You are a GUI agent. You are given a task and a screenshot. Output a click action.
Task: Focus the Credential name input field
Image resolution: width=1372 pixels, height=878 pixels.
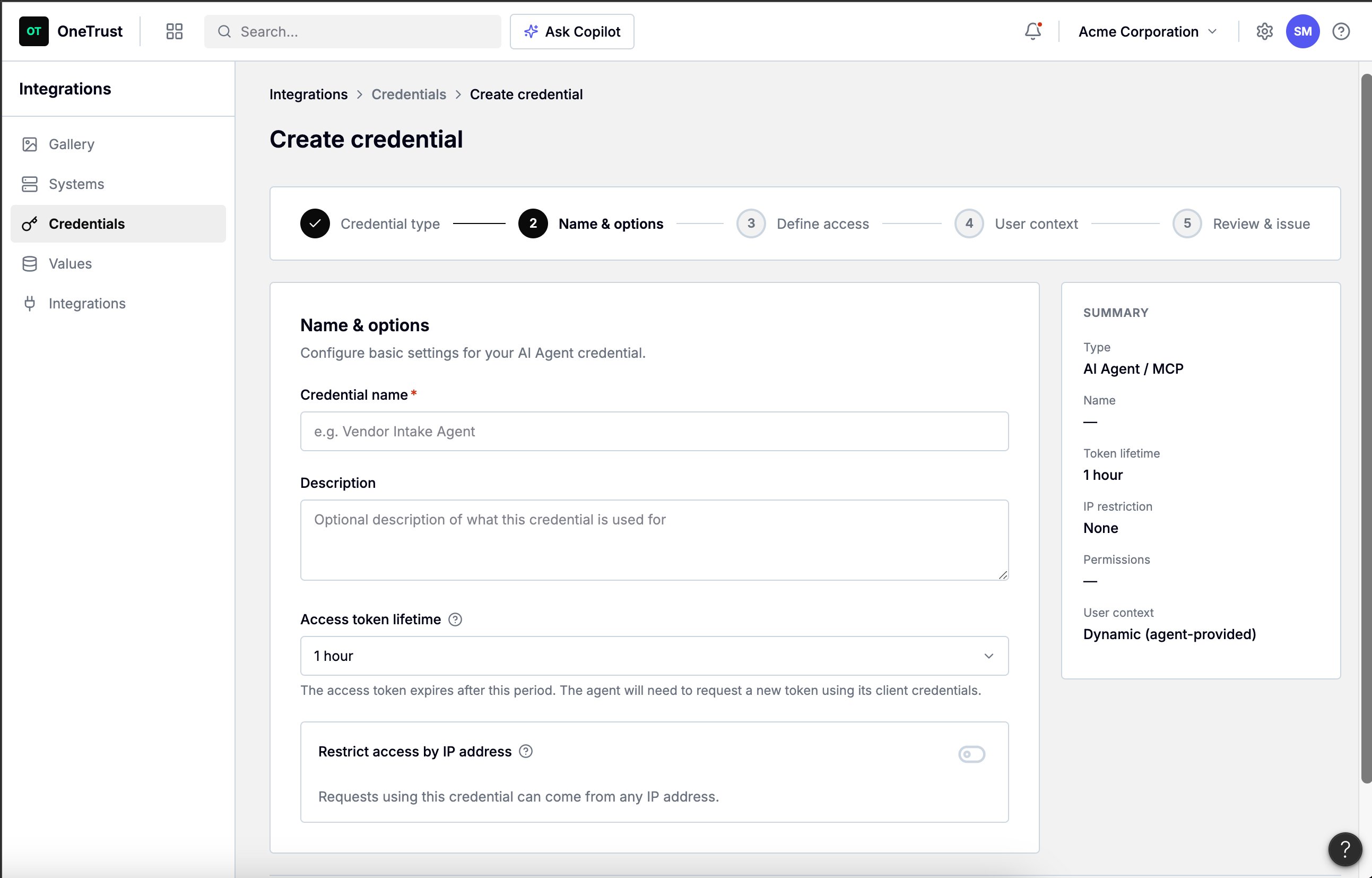(654, 432)
